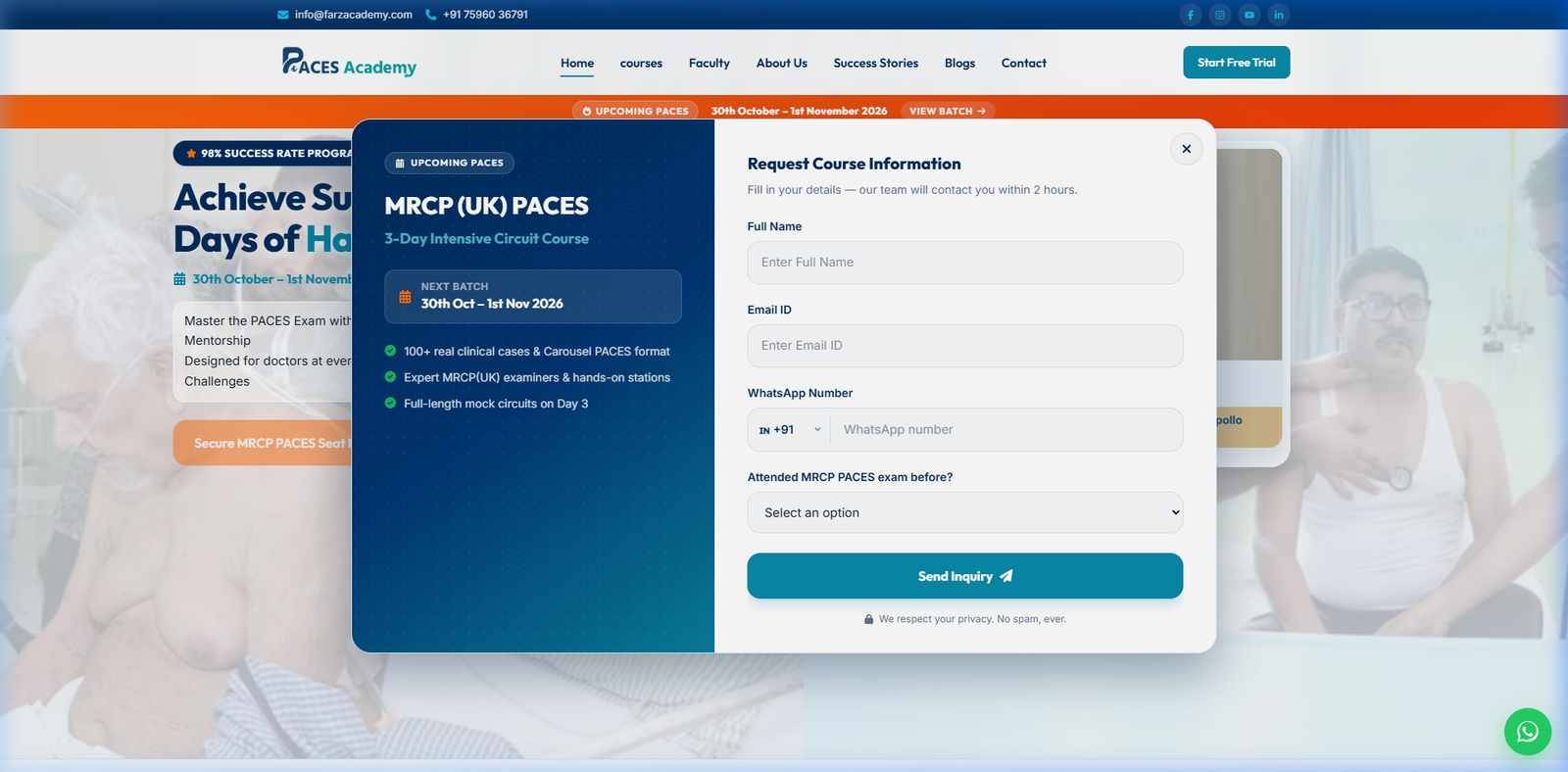Open the YouTube social icon
The height and width of the screenshot is (772, 1568).
tap(1249, 15)
